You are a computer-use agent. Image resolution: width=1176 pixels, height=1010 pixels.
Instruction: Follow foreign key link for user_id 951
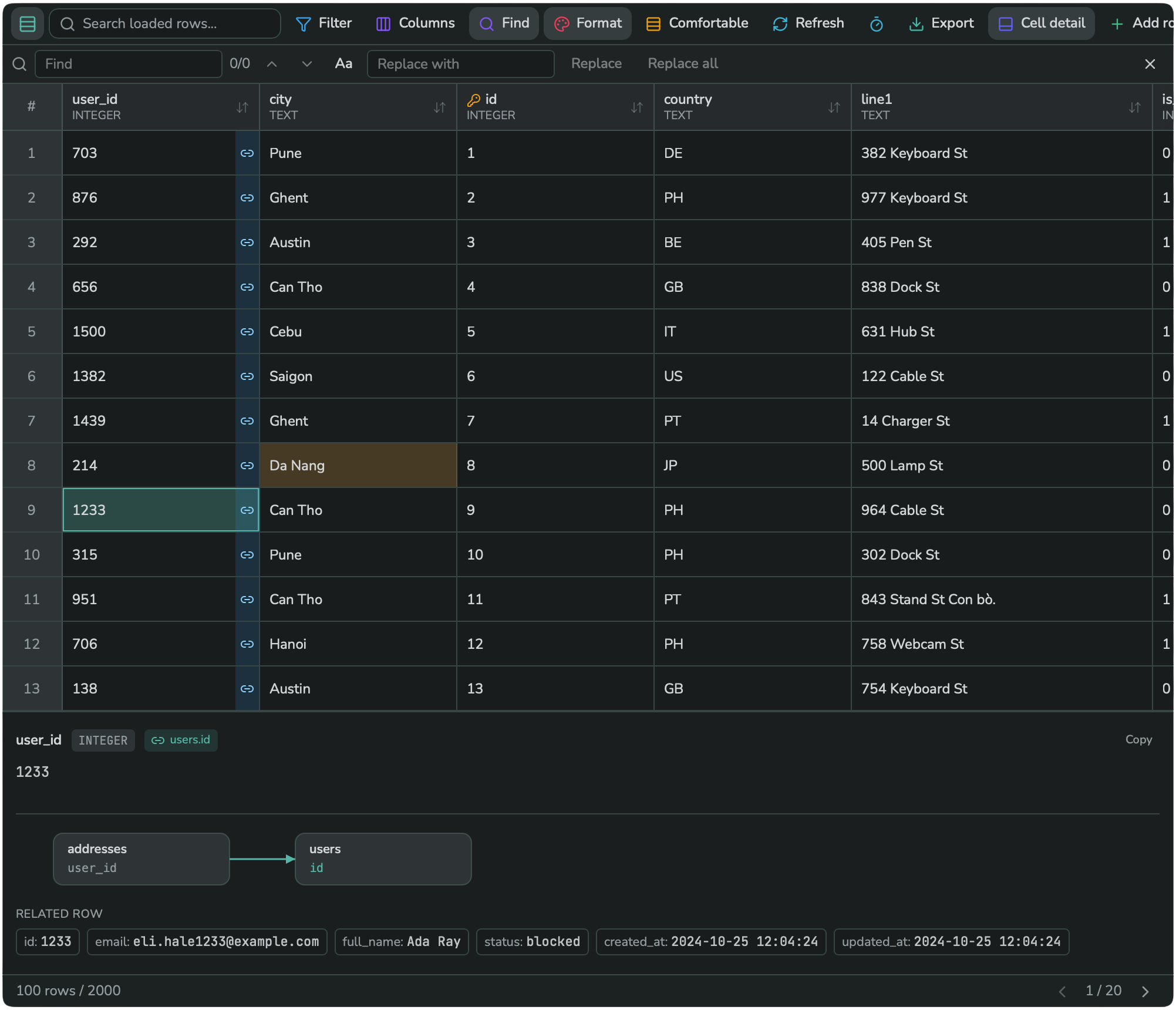(247, 600)
